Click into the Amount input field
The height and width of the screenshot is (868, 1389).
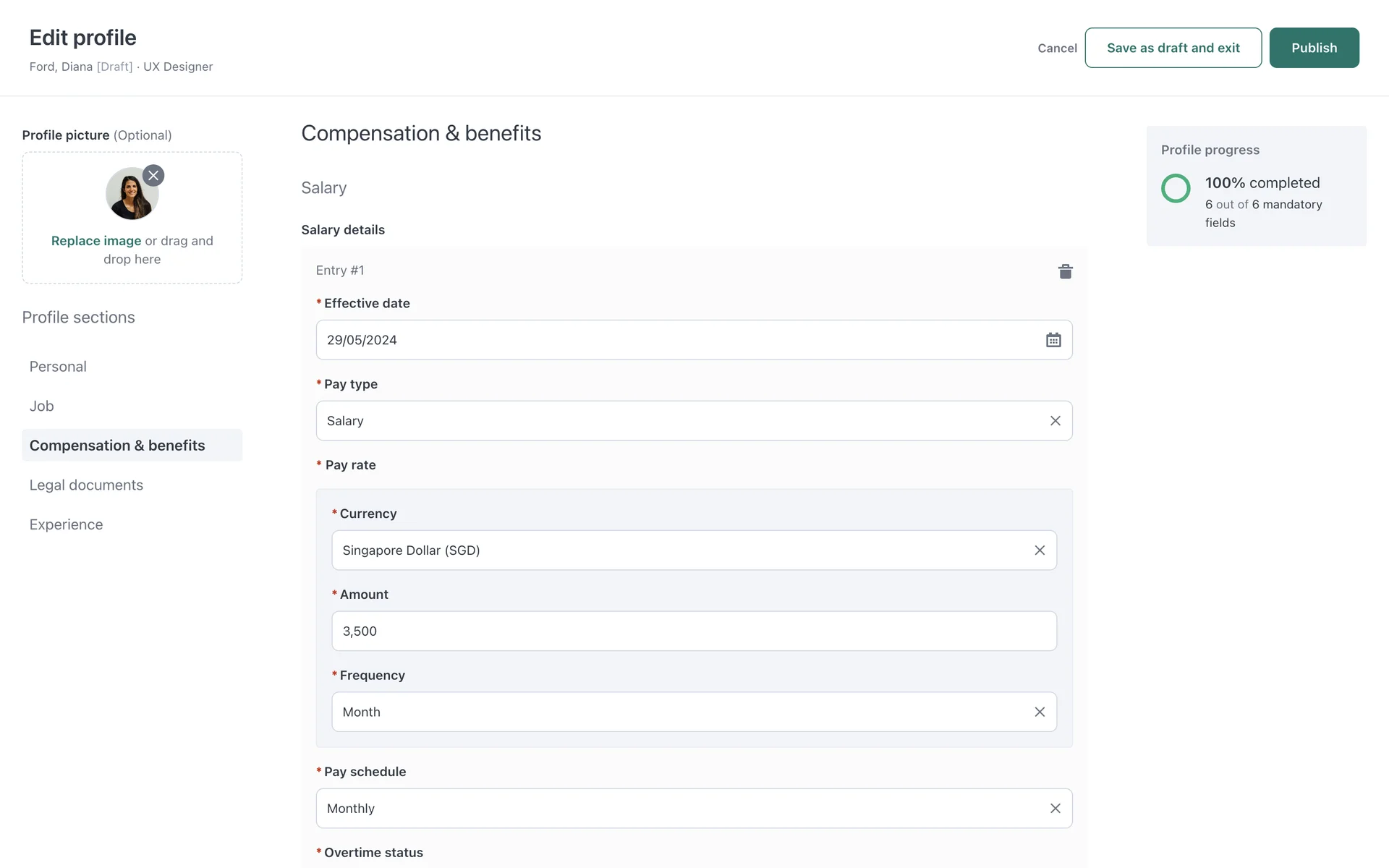coord(693,631)
